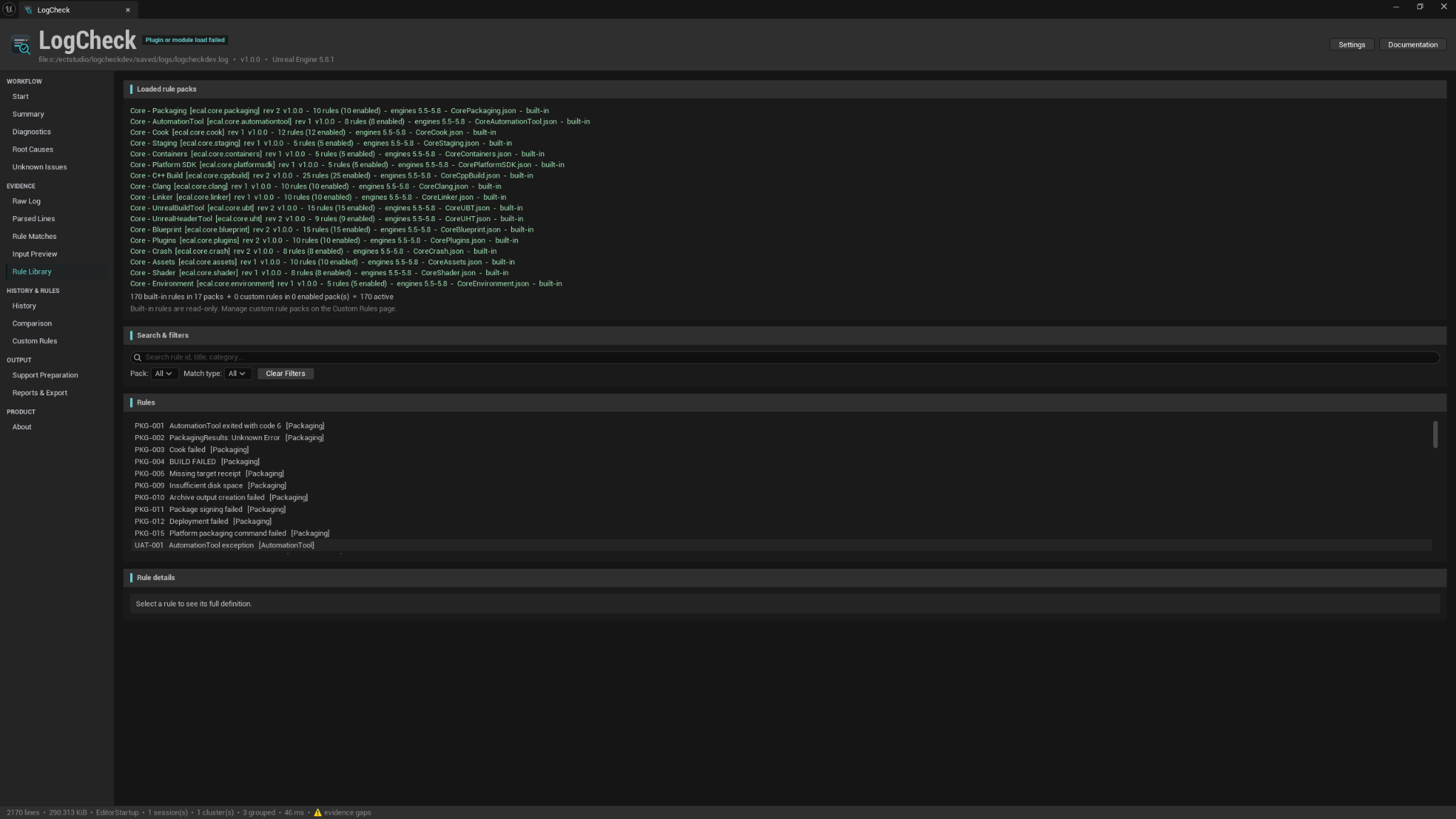Click 'evidence gaps' in the status bar
Viewport: 1456px width, 819px height.
(348, 813)
